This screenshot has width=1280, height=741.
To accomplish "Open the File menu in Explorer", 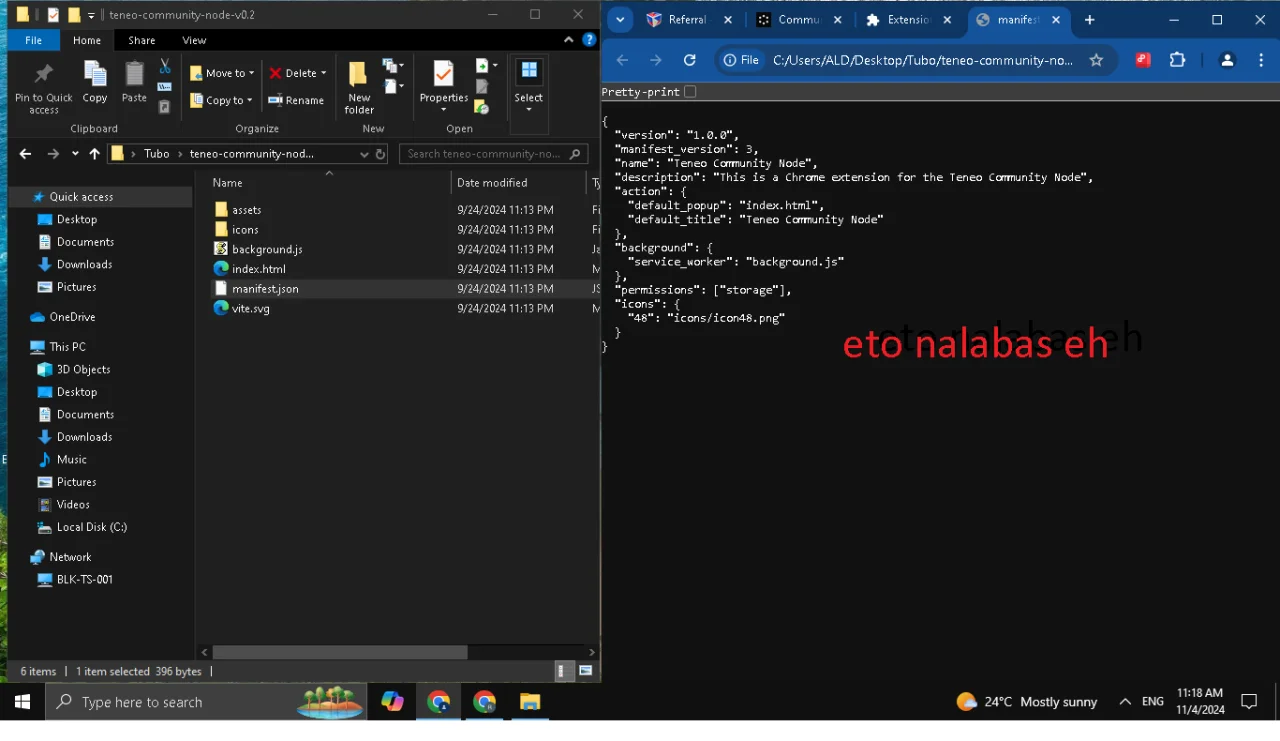I will coord(33,40).
